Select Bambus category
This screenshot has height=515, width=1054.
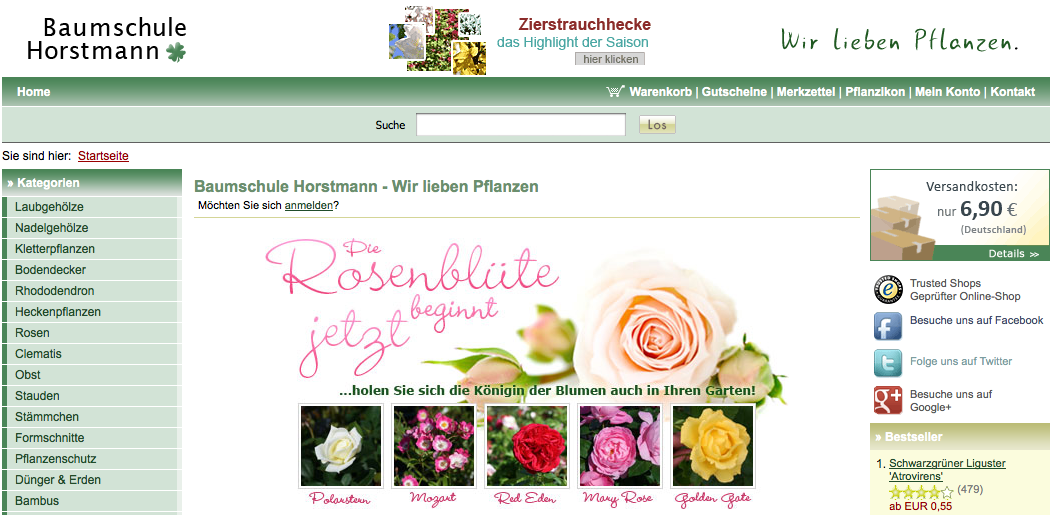(x=91, y=501)
